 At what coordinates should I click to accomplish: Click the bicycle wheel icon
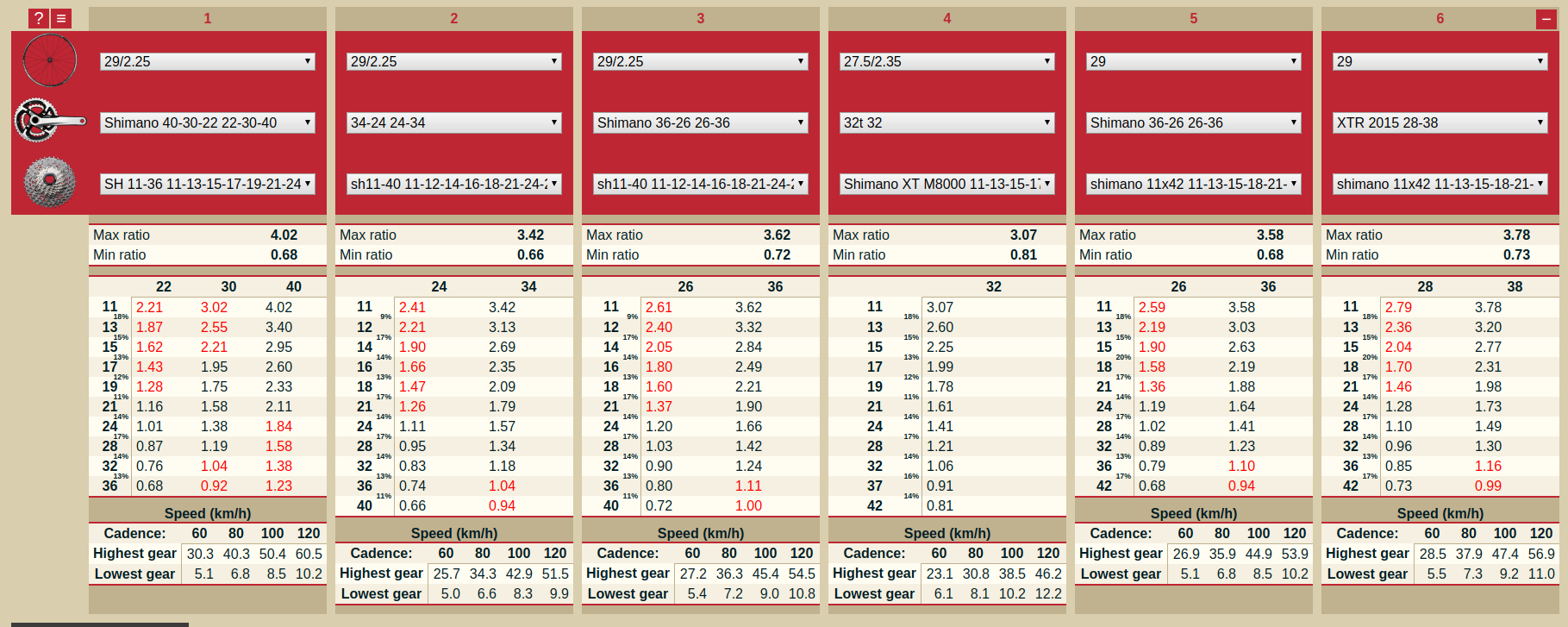tap(50, 60)
